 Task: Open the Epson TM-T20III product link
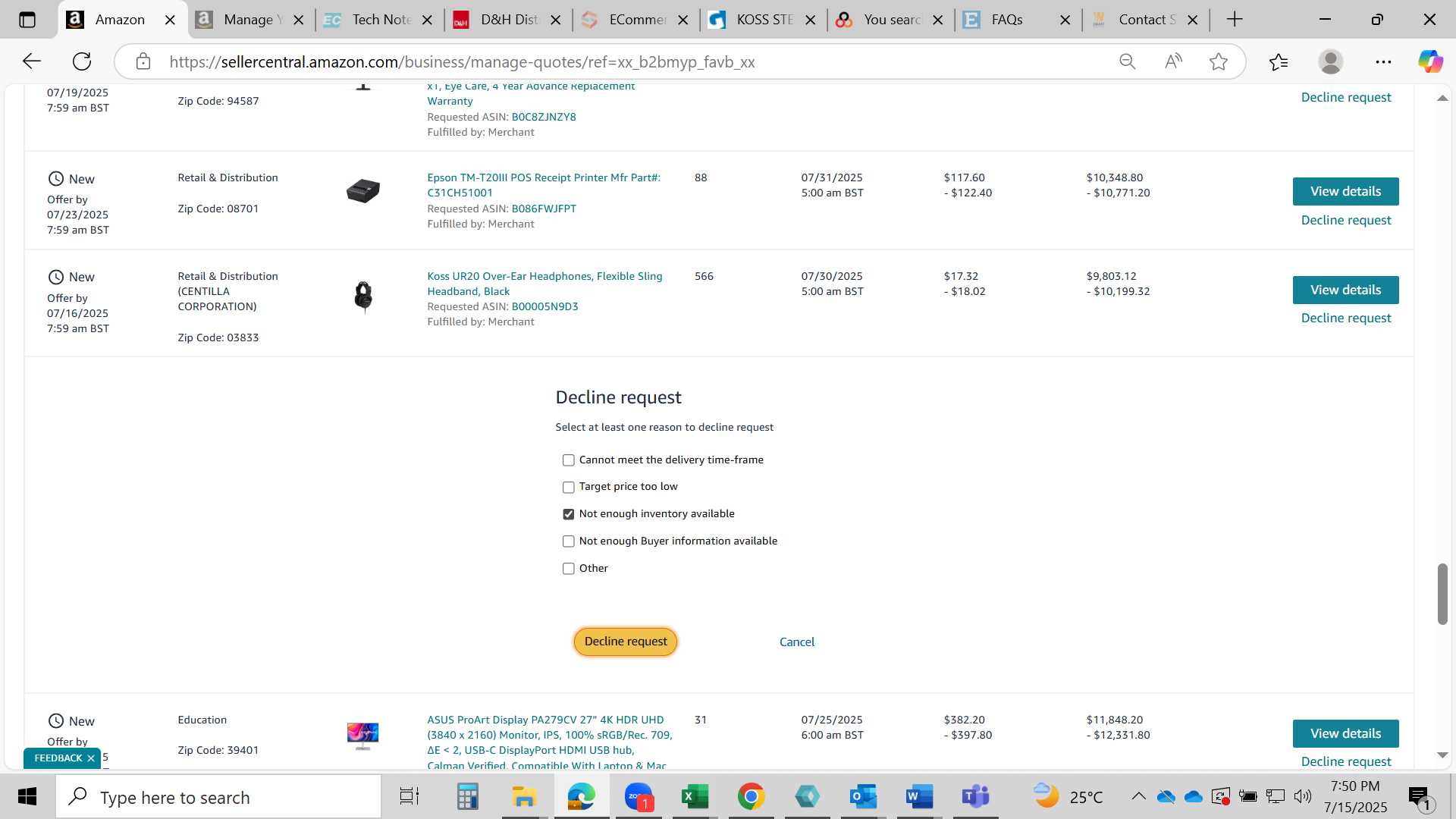(544, 186)
